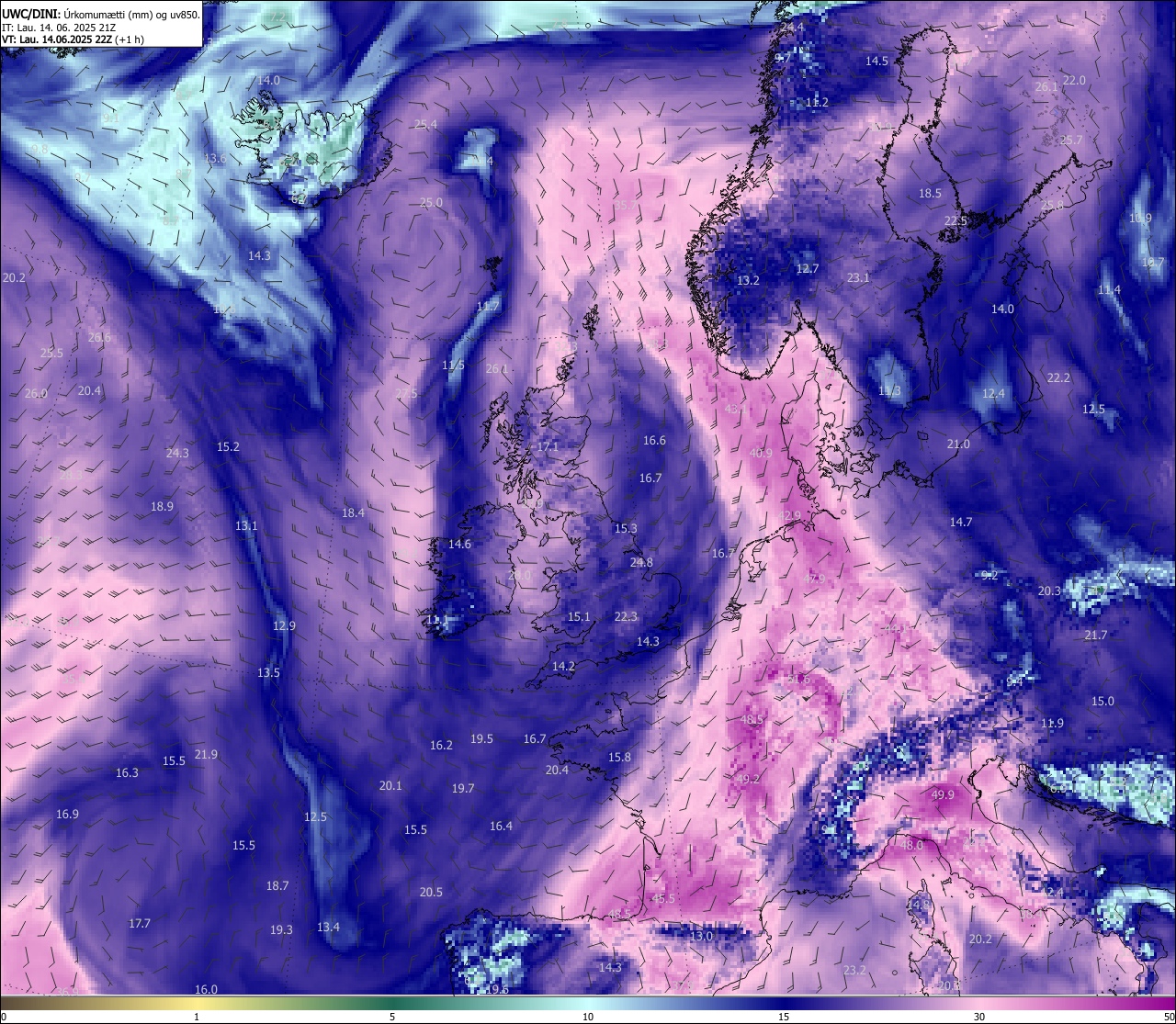Click the 16.6 value in the North Sea
The width and height of the screenshot is (1176, 1024).
(x=654, y=441)
